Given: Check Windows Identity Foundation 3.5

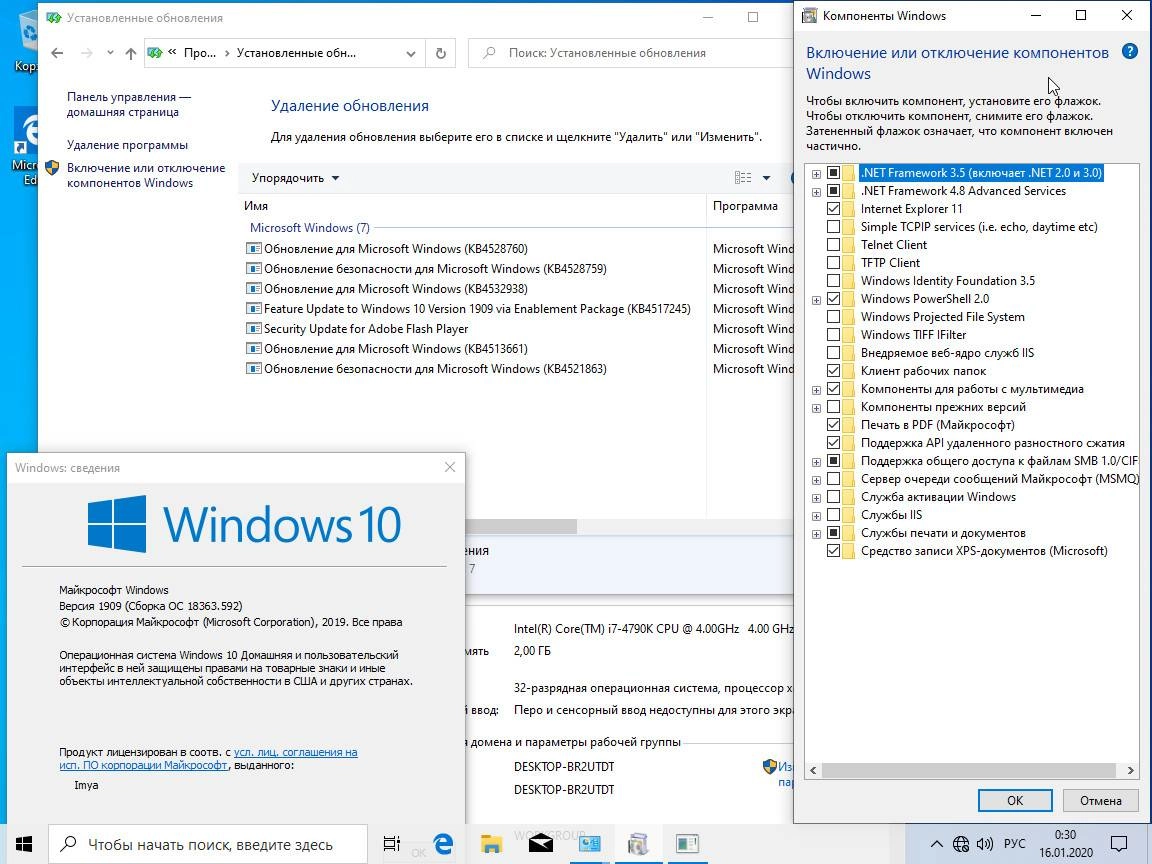Looking at the screenshot, I should [x=833, y=281].
